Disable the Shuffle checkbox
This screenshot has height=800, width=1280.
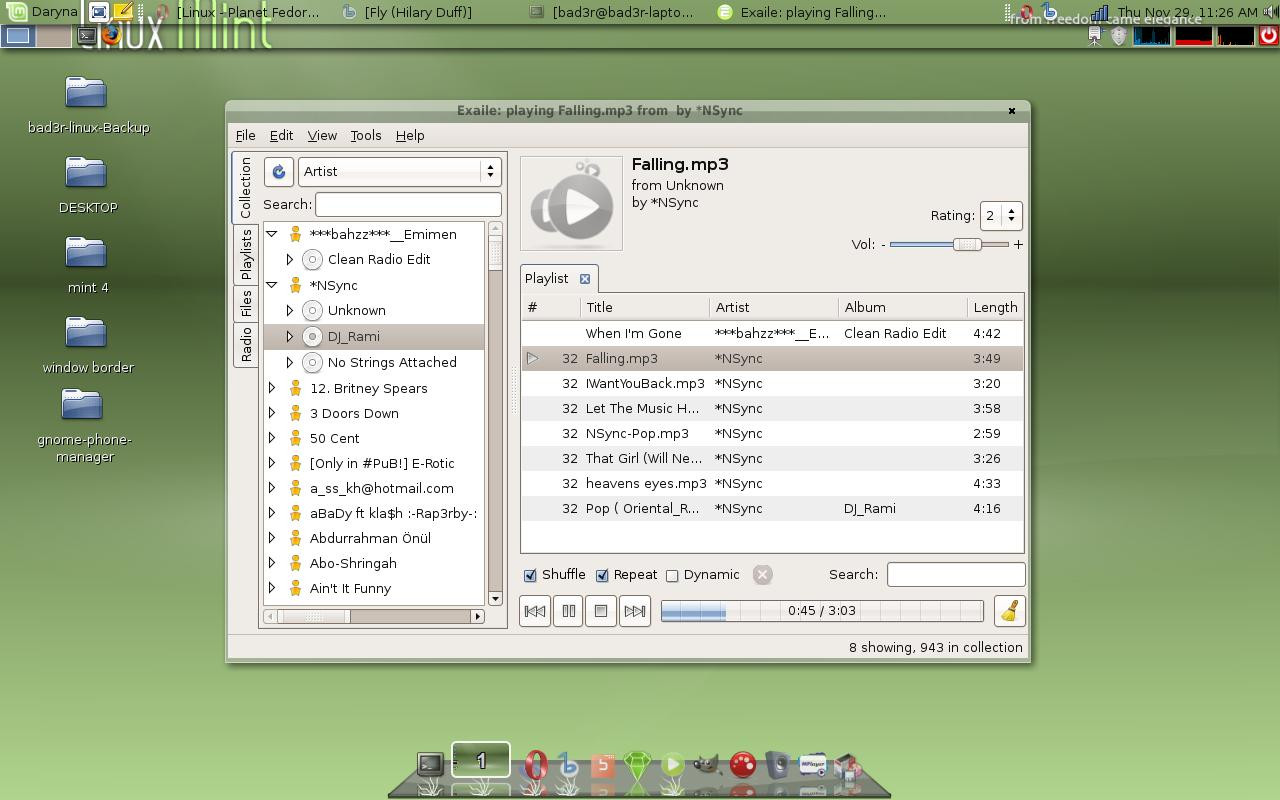[530, 575]
